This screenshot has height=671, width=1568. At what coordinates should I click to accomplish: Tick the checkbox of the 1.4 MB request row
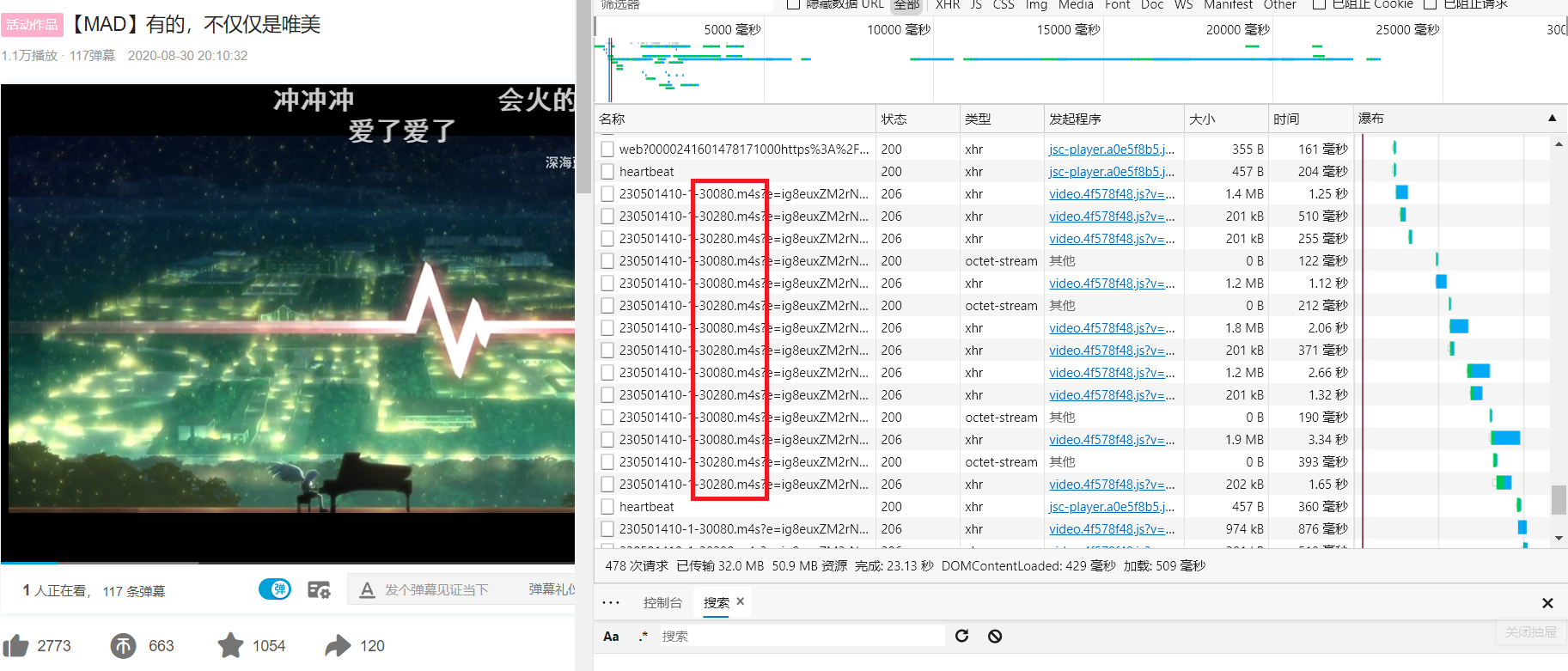tap(607, 193)
